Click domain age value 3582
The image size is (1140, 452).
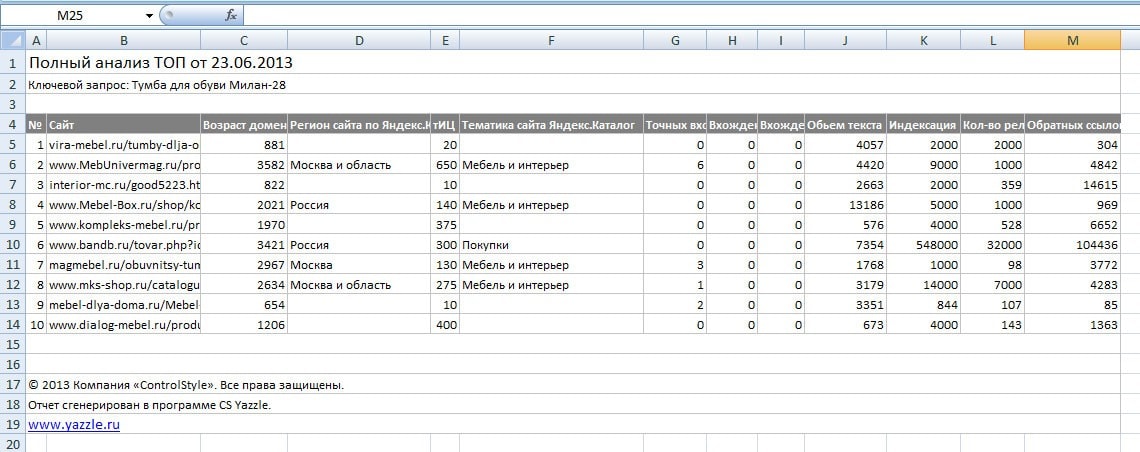244,165
